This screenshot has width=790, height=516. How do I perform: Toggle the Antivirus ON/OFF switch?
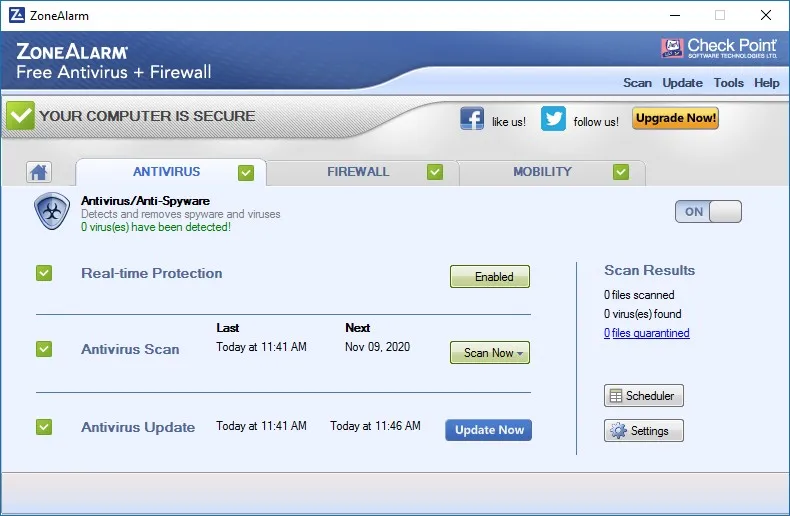click(x=708, y=212)
